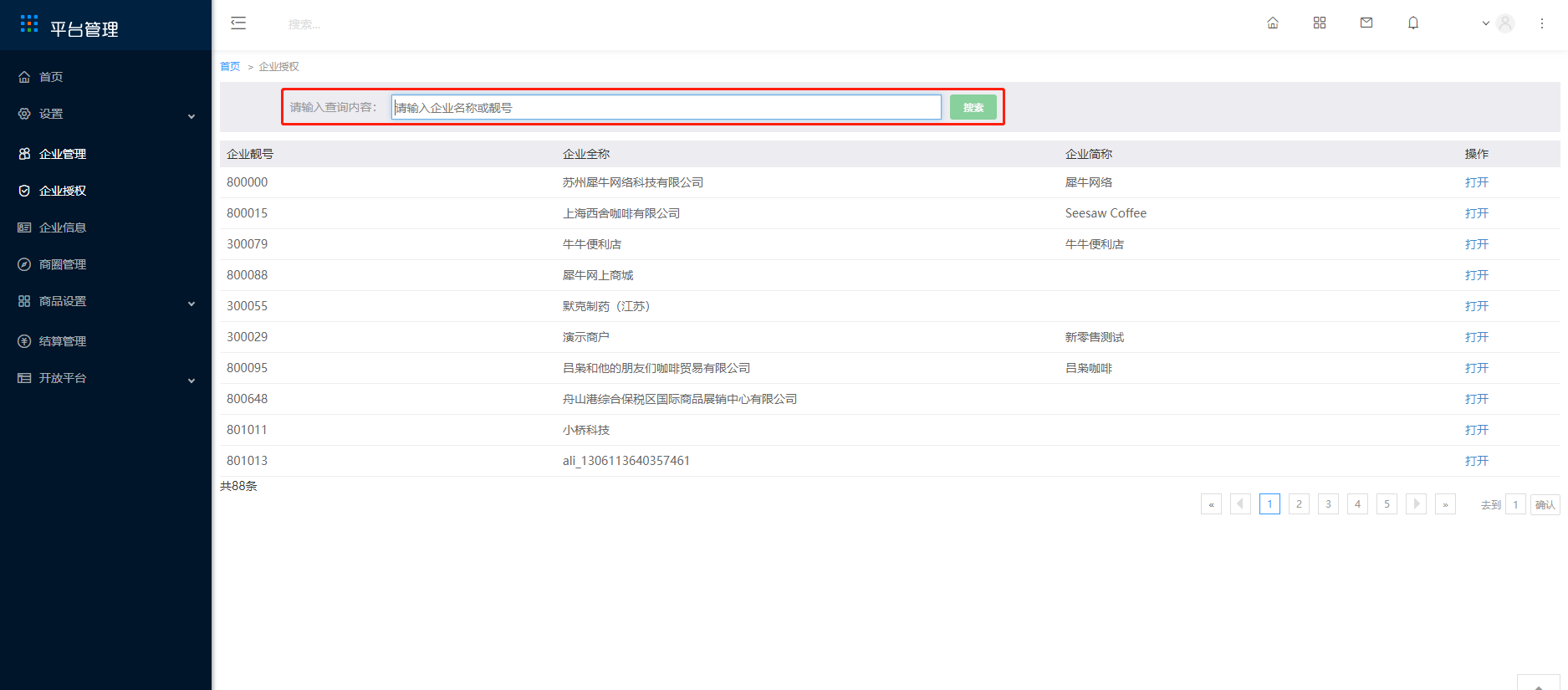Image resolution: width=1568 pixels, height=690 pixels.
Task: Click 打开 for 上海西舍咖啡有限公司
Action: [x=1477, y=213]
